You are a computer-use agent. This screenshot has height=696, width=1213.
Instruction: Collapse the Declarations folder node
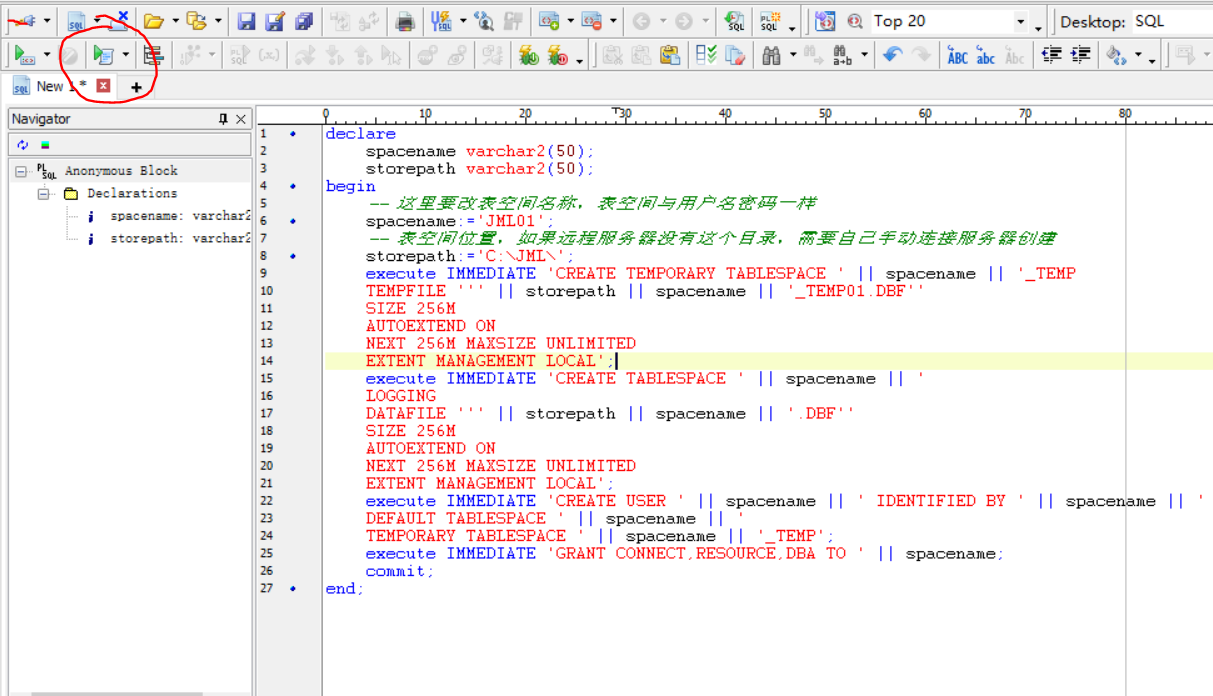[44, 193]
